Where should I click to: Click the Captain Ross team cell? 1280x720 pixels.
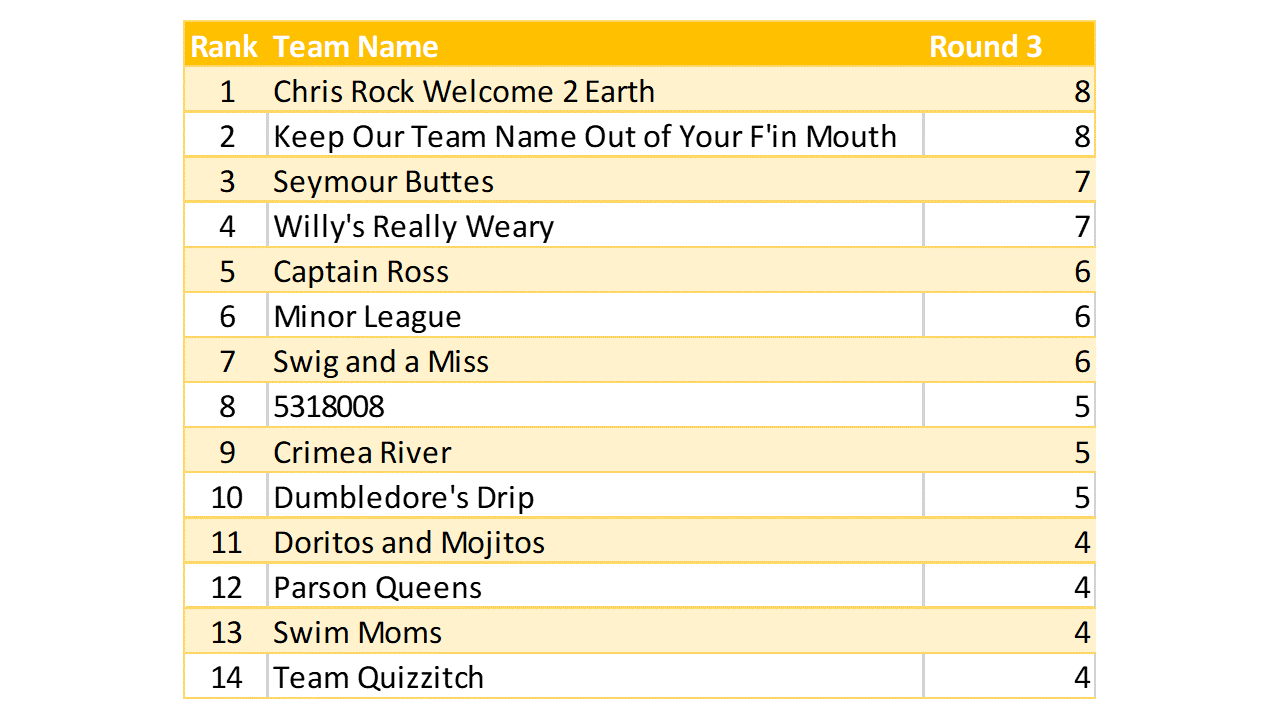(x=361, y=272)
